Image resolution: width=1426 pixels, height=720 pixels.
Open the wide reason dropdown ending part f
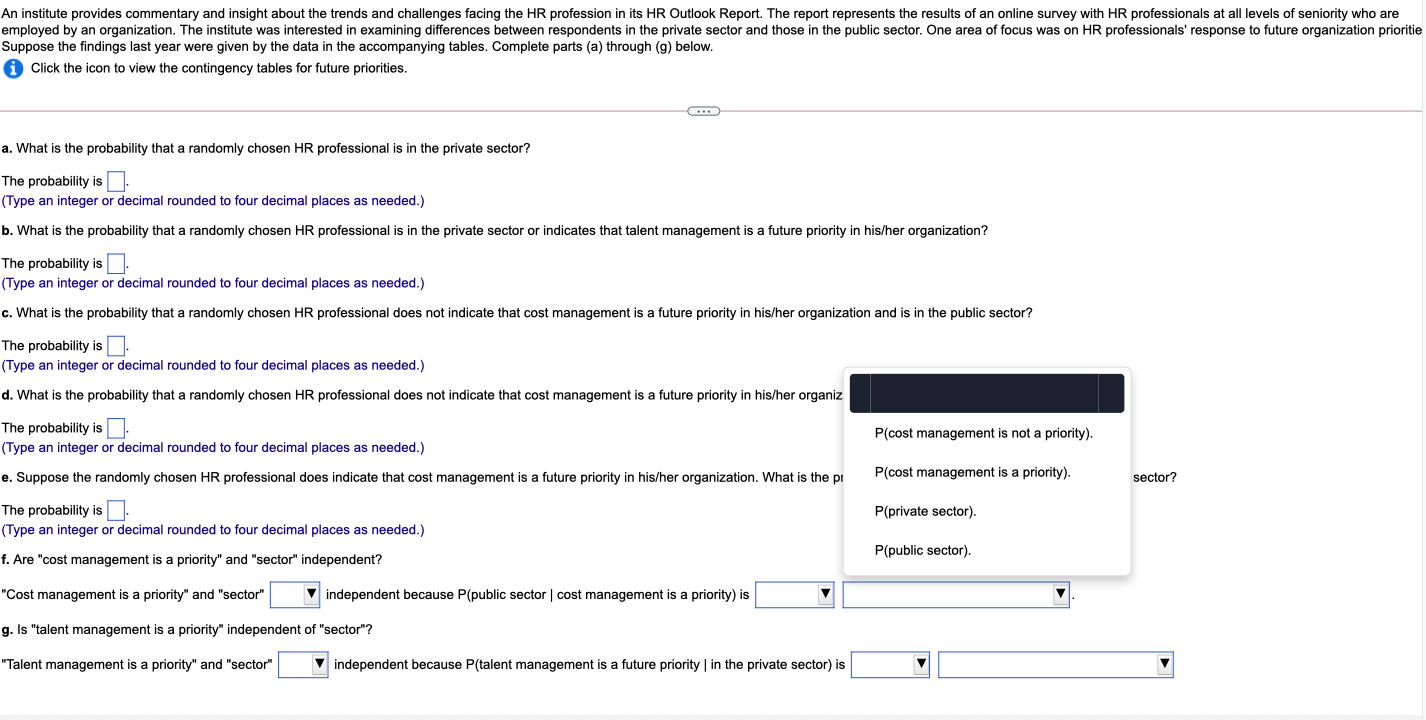coord(956,594)
